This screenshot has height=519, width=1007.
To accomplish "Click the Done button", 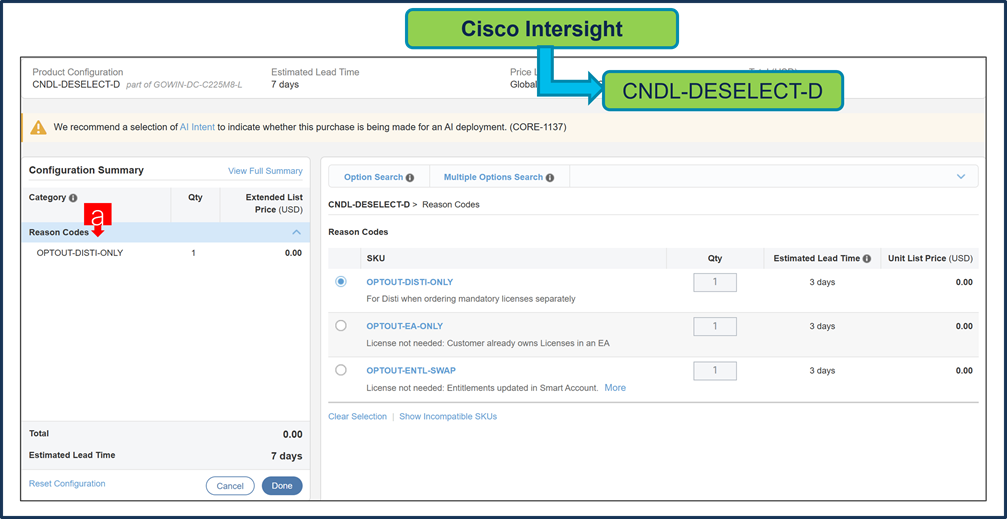I will (x=282, y=486).
